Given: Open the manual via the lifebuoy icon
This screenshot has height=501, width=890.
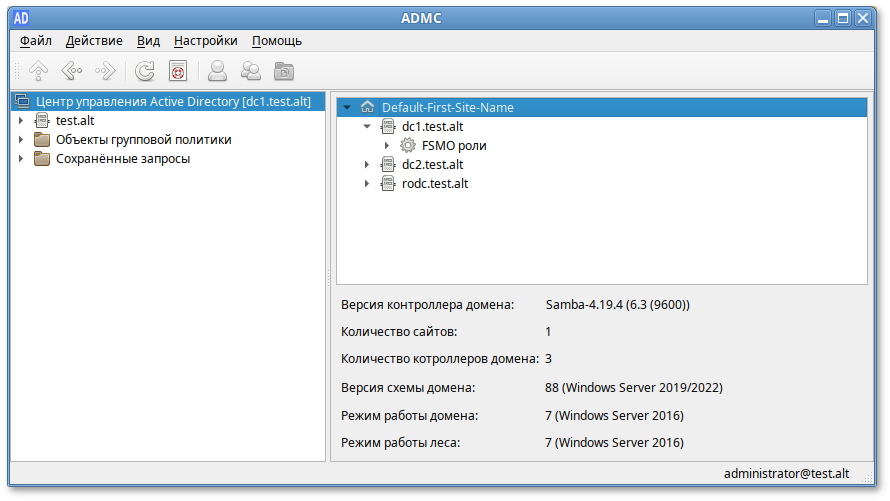Looking at the screenshot, I should coord(178,71).
